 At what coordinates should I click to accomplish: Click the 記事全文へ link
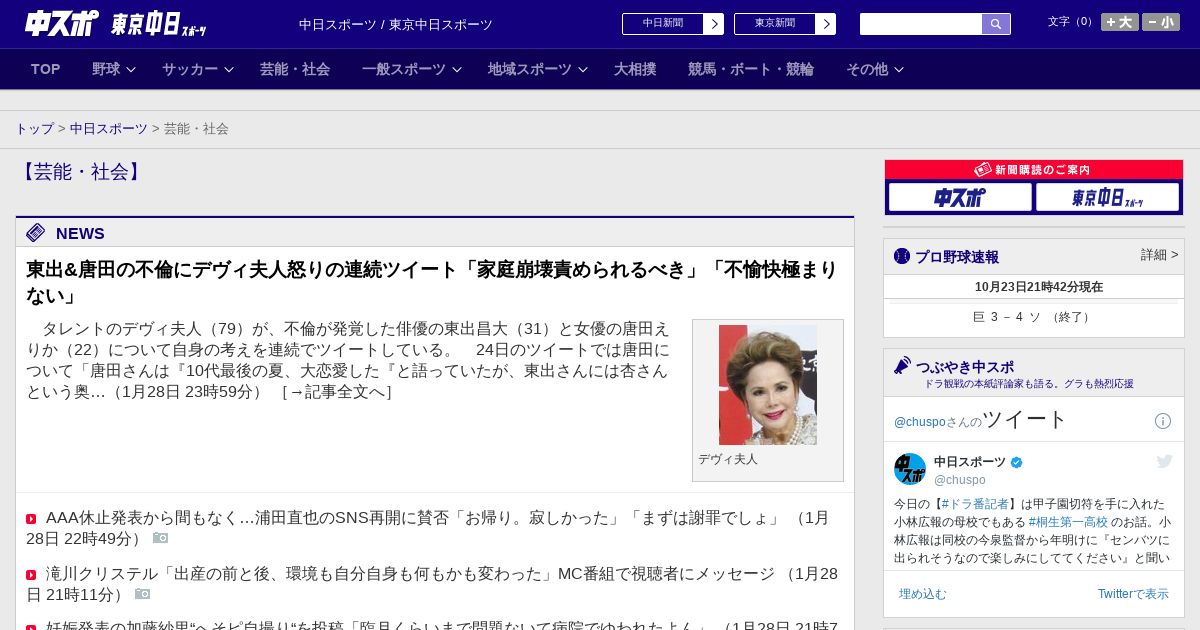coord(337,392)
